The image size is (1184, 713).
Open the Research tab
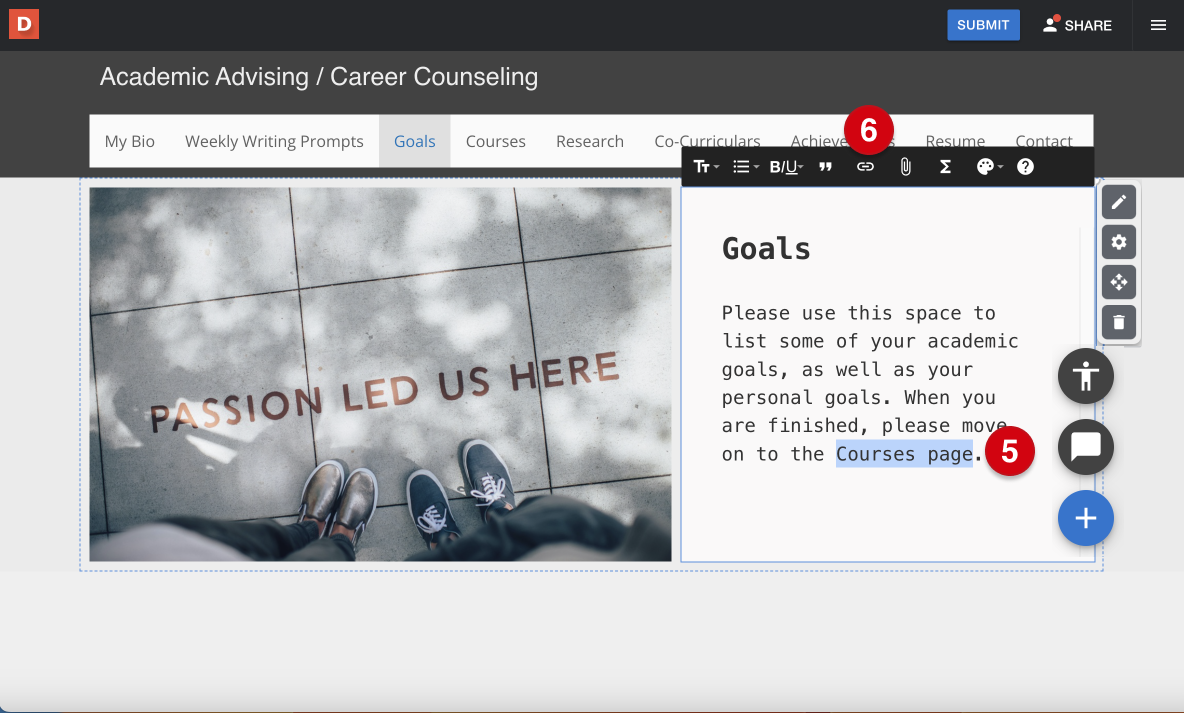click(590, 141)
